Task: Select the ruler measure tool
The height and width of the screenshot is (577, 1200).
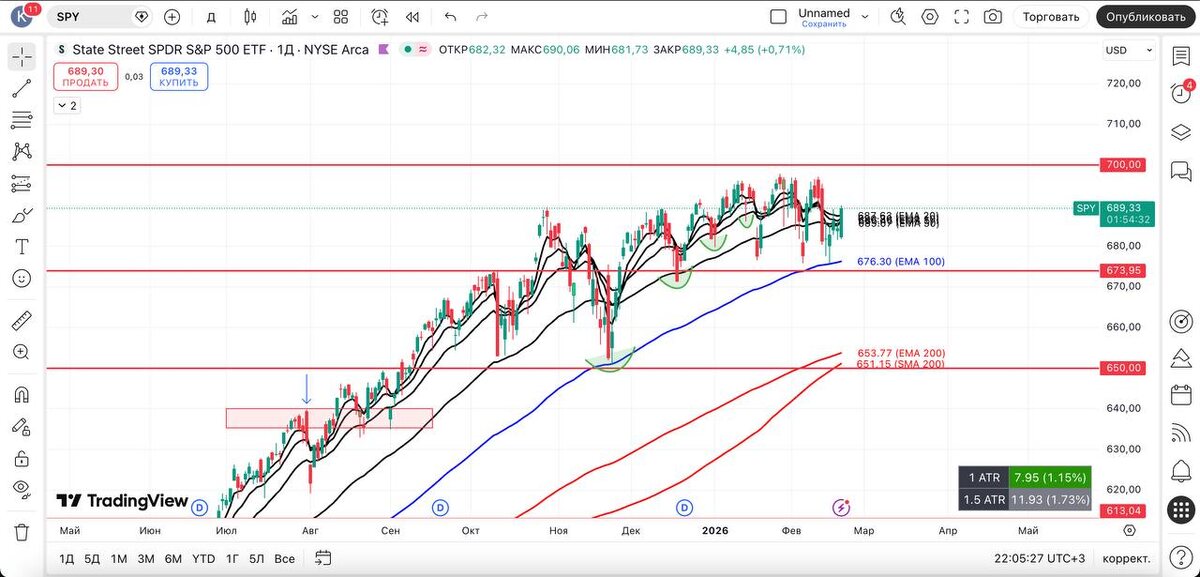Action: 21,321
